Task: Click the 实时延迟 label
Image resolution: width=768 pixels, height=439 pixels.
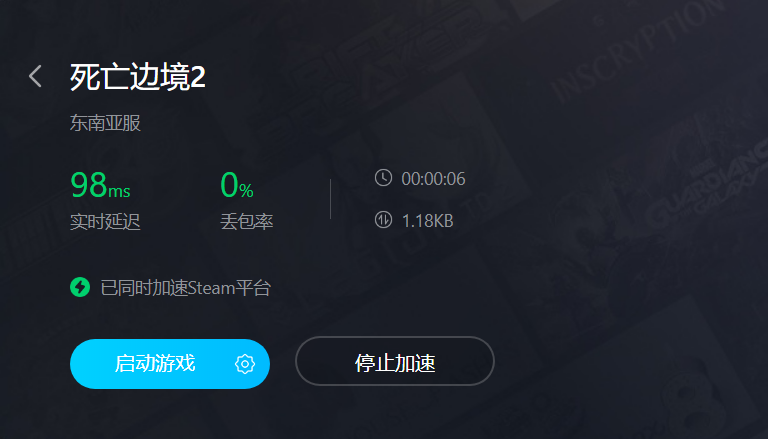Action: [105, 222]
